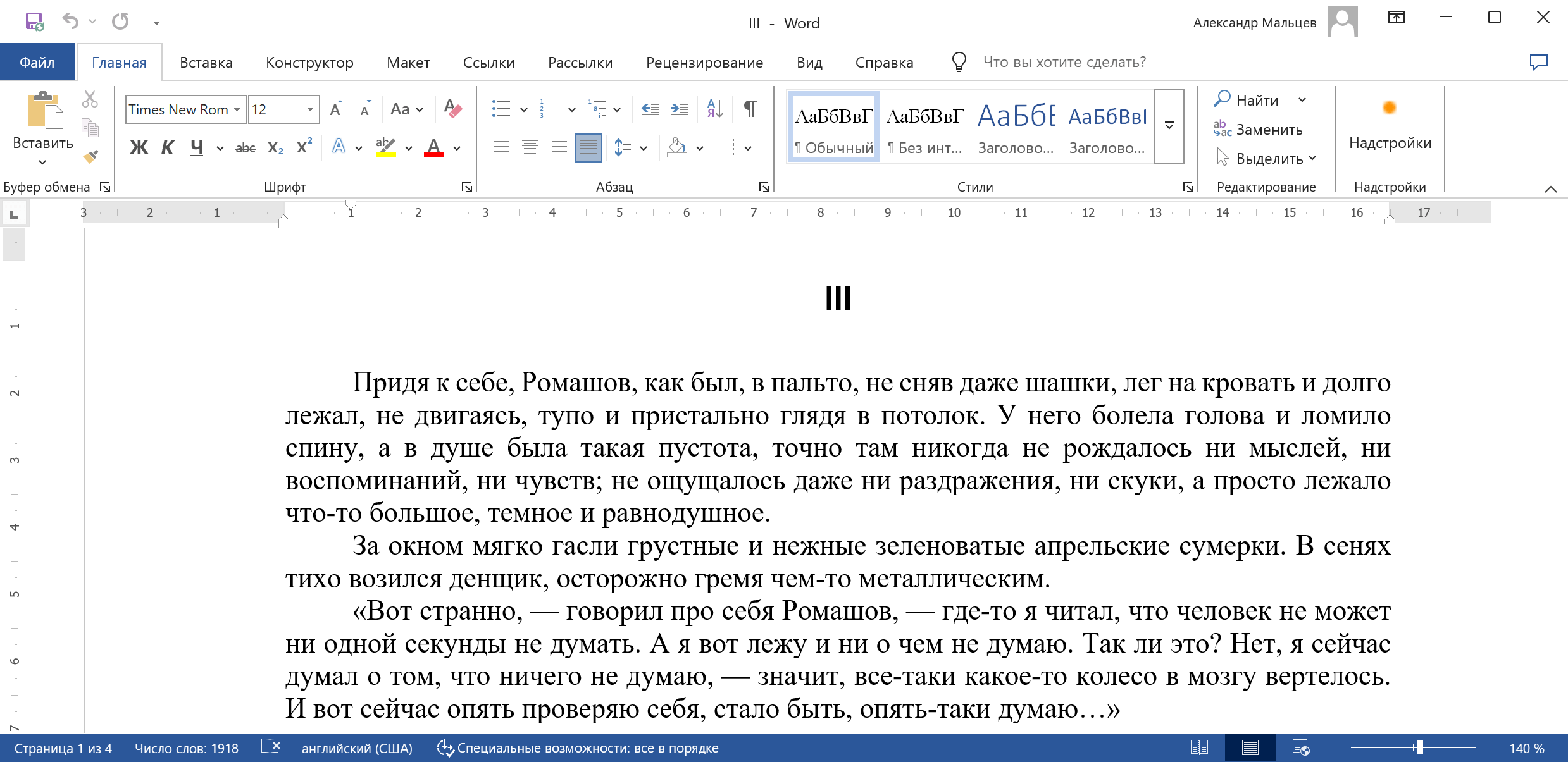This screenshot has height=762, width=1568.
Task: Click the Format Painter brush icon
Action: (90, 156)
